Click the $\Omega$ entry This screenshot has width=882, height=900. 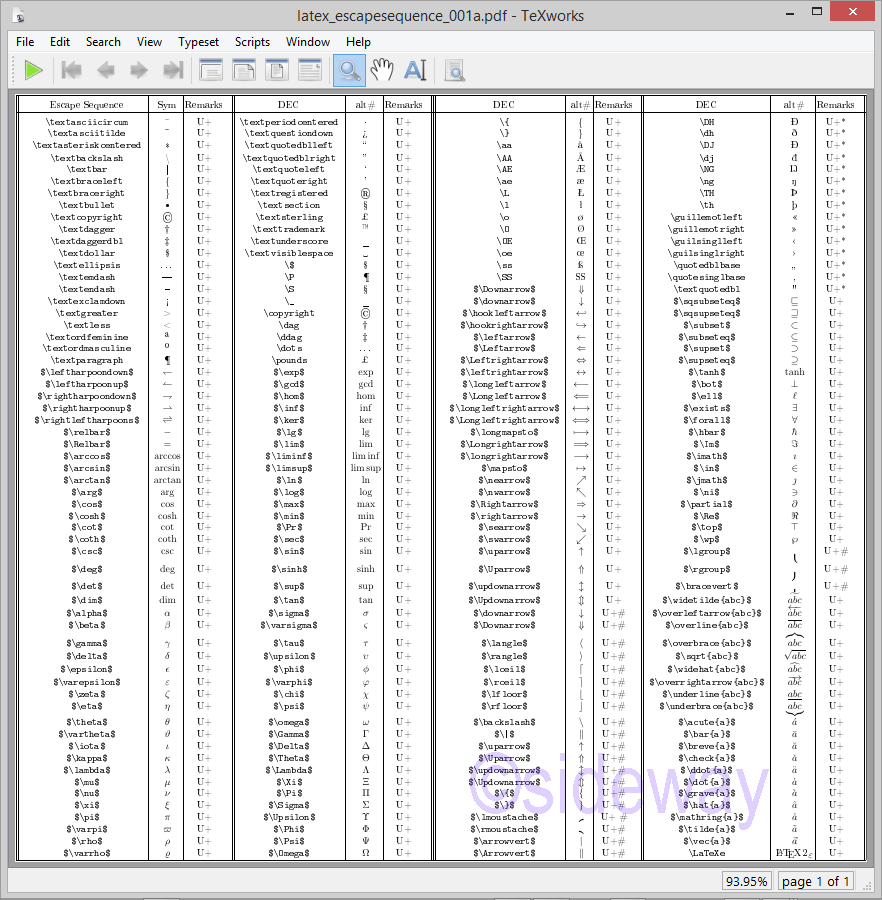tap(289, 853)
